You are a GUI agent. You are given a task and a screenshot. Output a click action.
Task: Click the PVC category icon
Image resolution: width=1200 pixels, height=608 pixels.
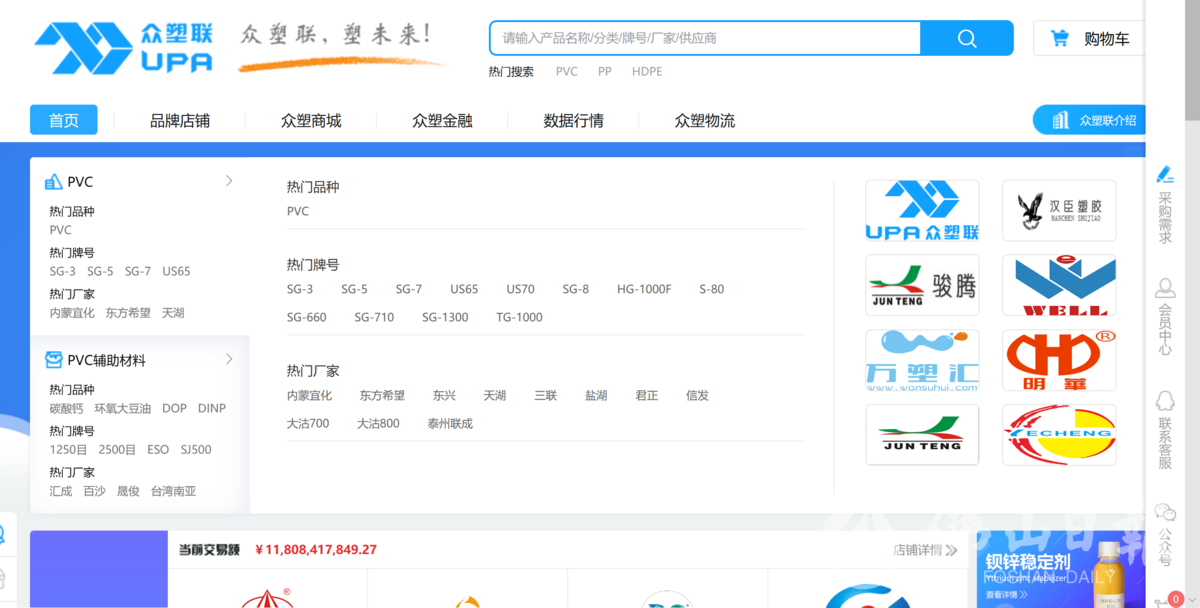tap(54, 182)
